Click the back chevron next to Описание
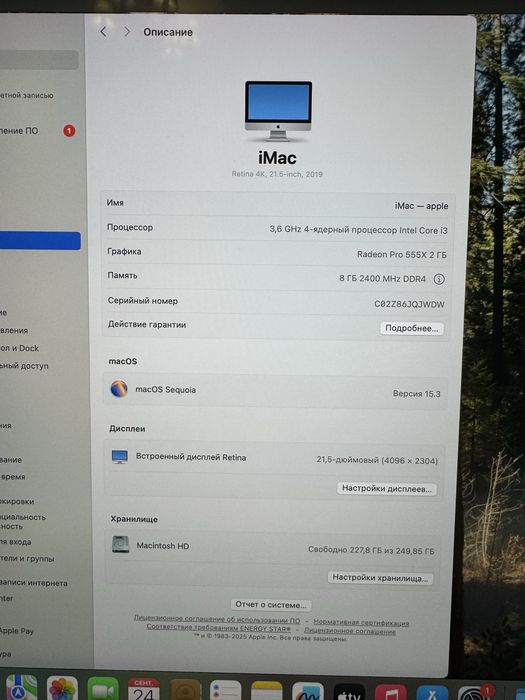The width and height of the screenshot is (525, 700). [x=104, y=32]
